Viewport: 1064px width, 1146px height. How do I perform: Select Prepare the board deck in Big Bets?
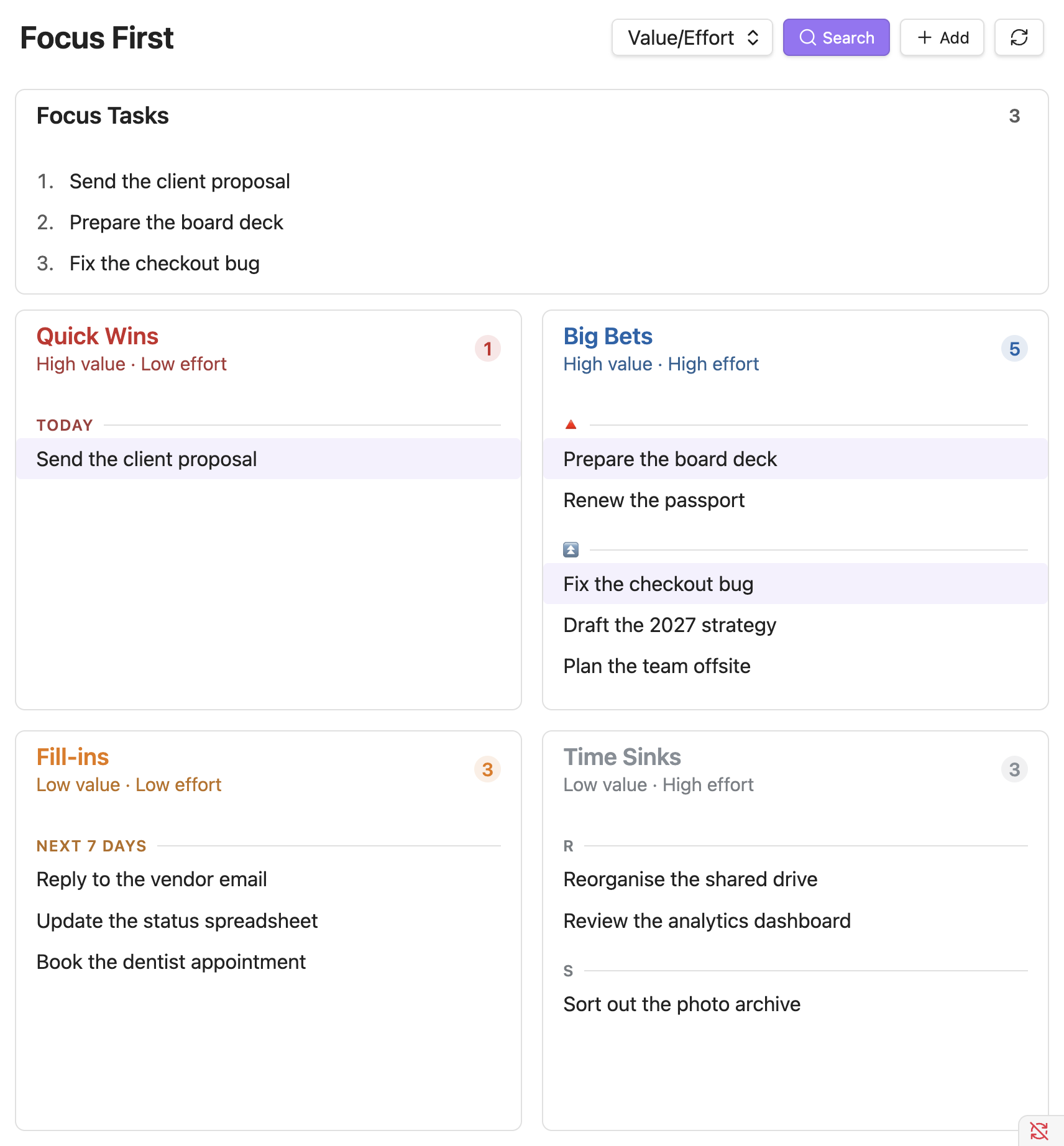[x=795, y=459]
